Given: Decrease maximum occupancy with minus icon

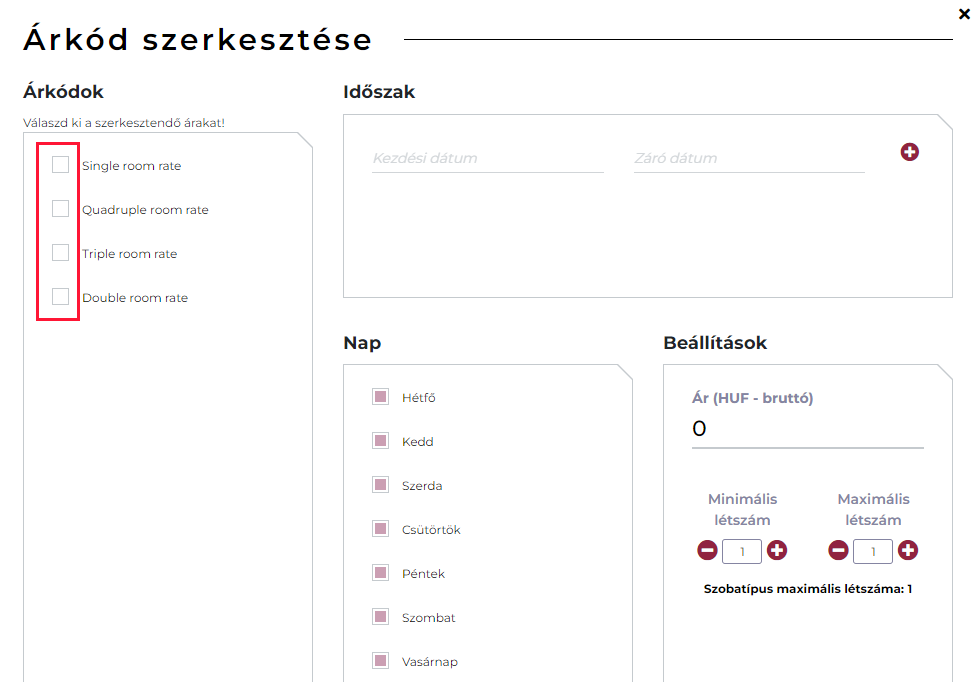Looking at the screenshot, I should (x=838, y=550).
